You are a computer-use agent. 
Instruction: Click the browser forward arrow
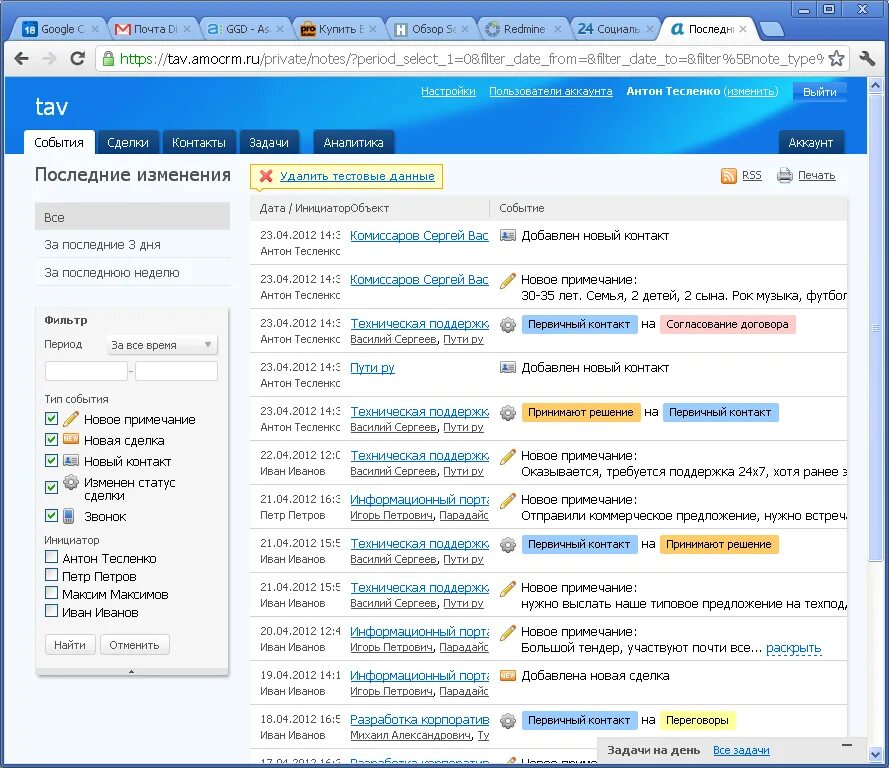(x=49, y=58)
